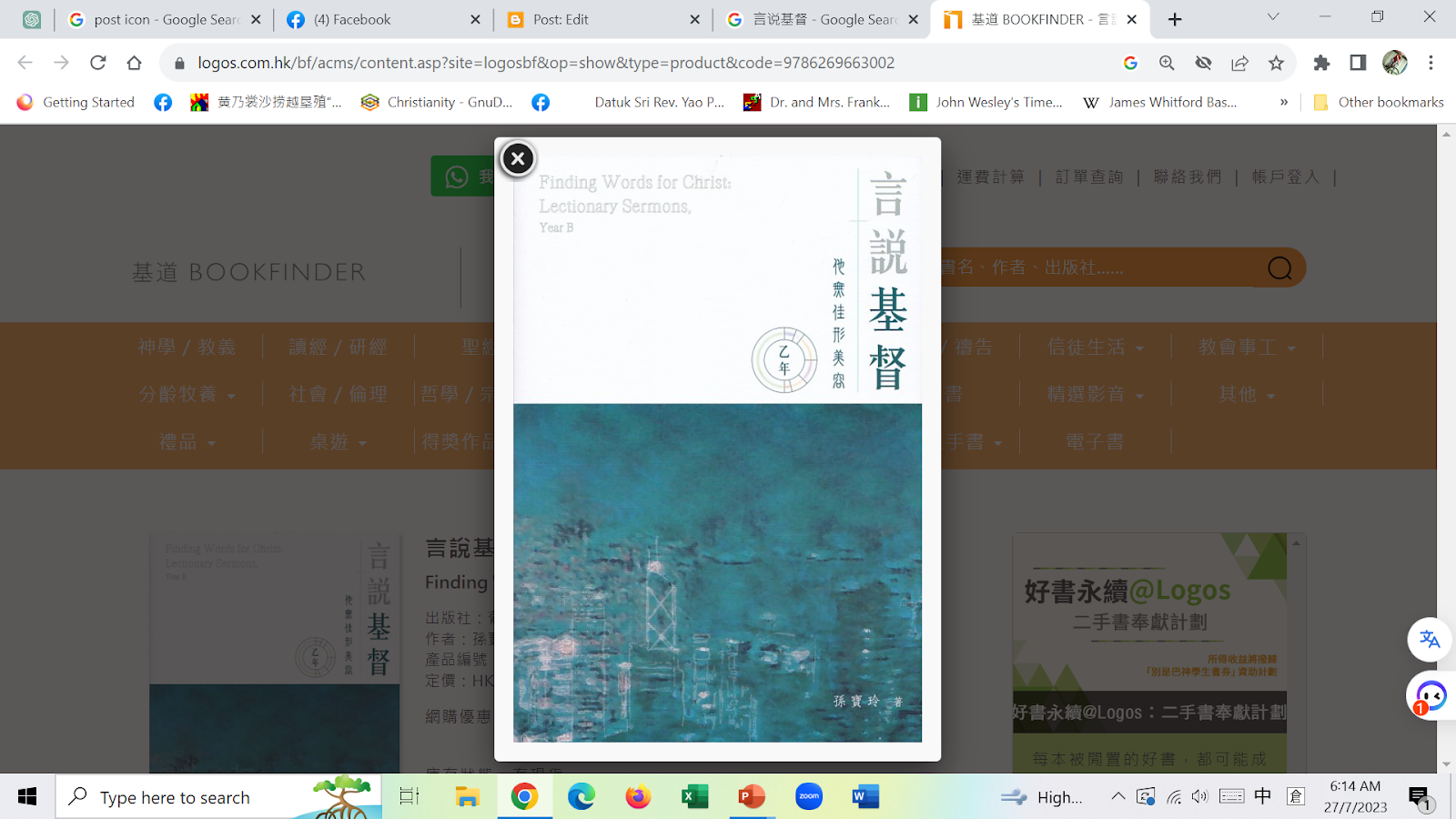This screenshot has width=1456, height=819.
Task: Open 讀經 / 研經 menu
Action: tap(338, 347)
